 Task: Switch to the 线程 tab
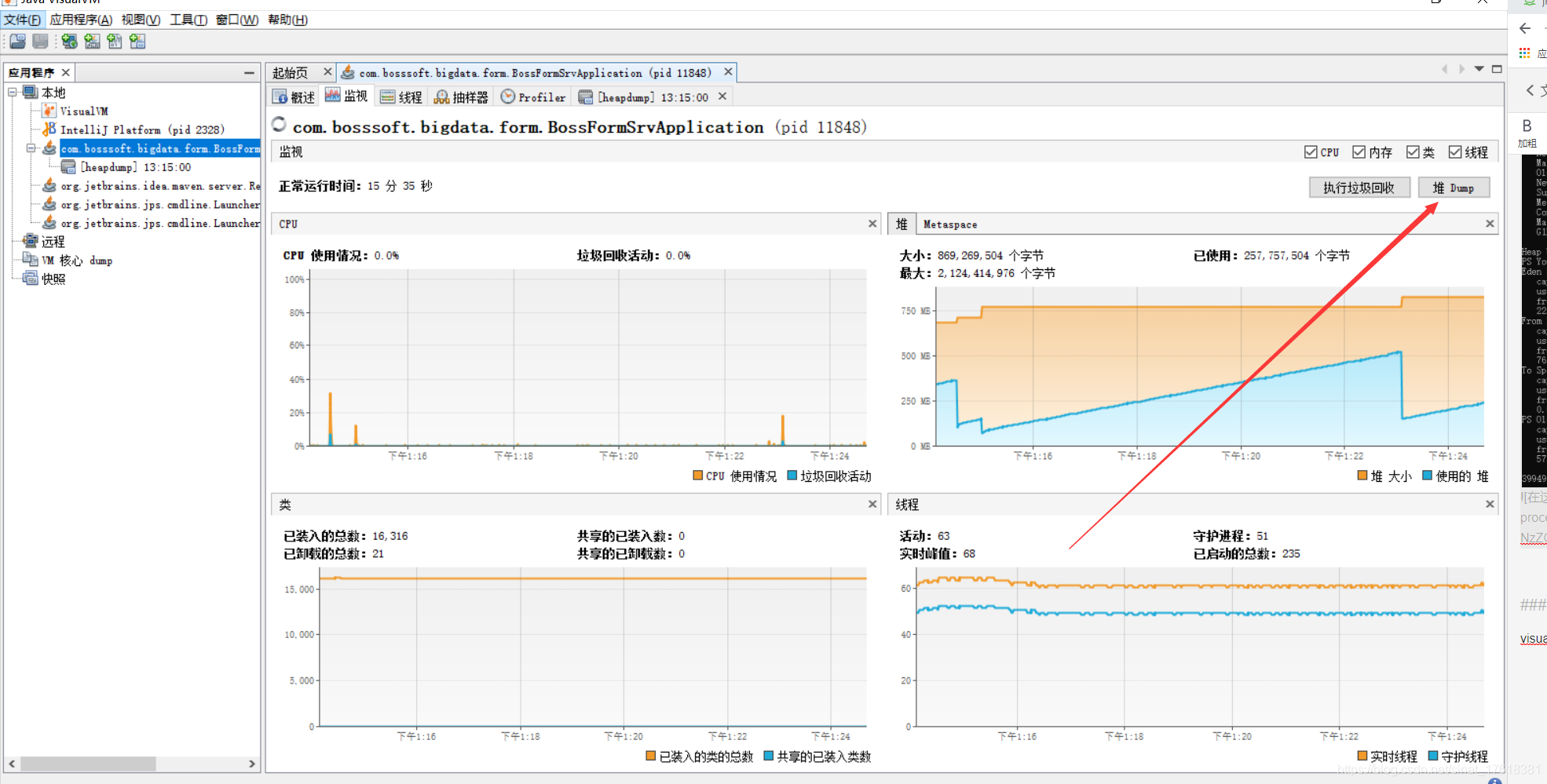(401, 97)
